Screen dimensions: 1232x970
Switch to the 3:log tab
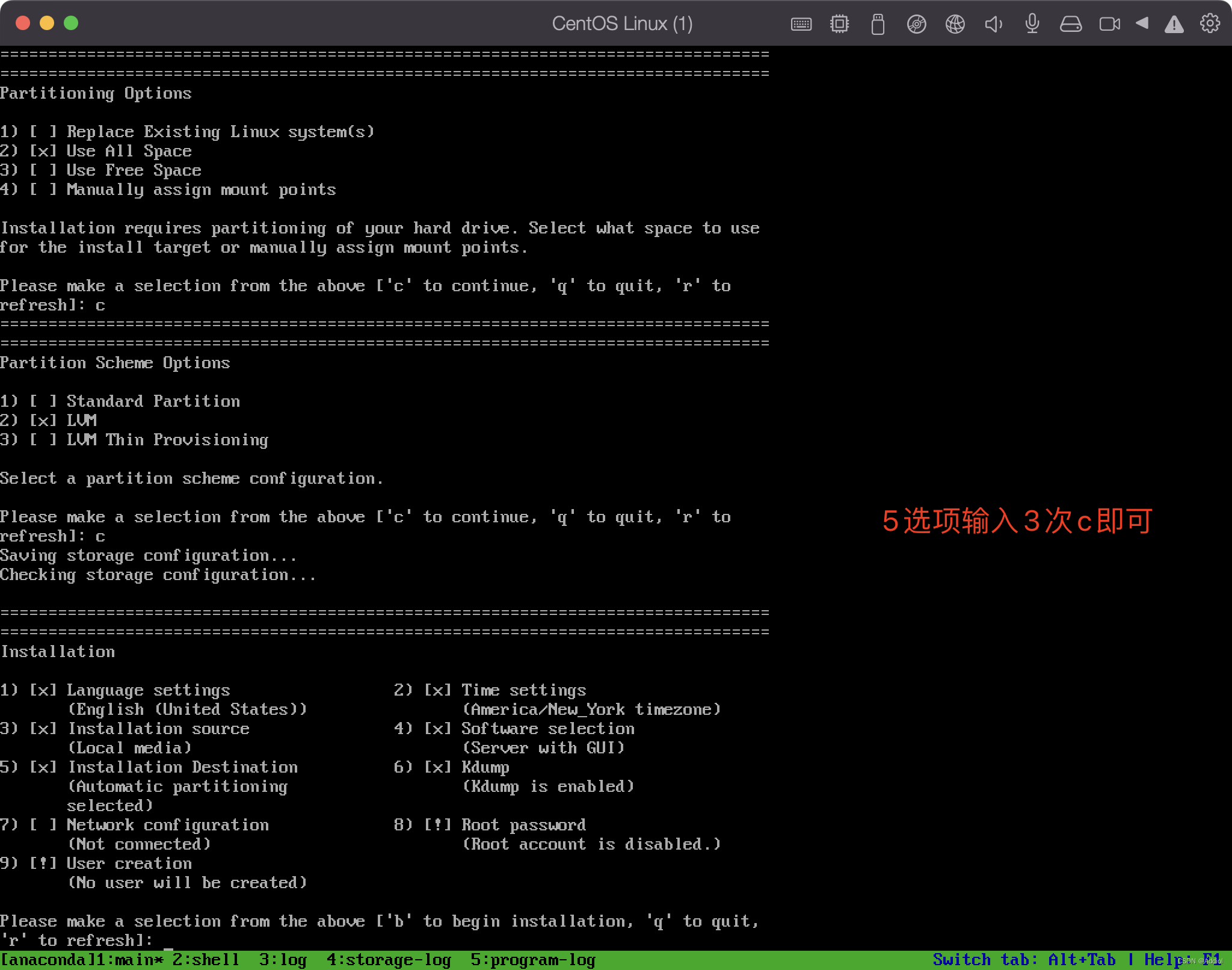(283, 959)
